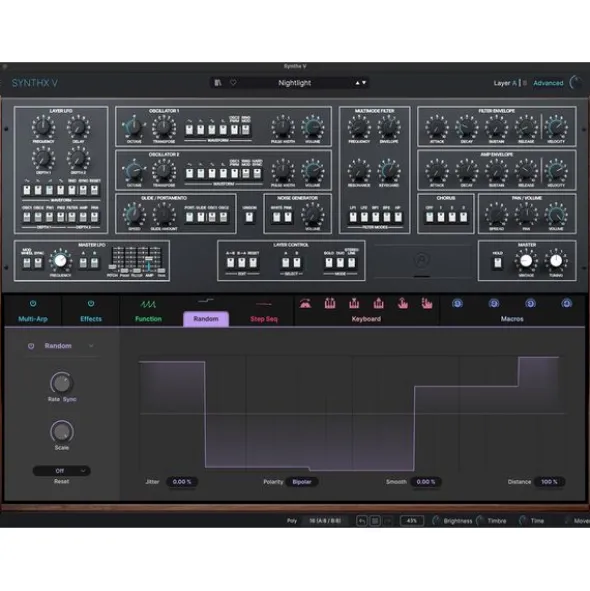The height and width of the screenshot is (591, 590).
Task: Open the Polarity Bipolar selector
Action: point(302,482)
